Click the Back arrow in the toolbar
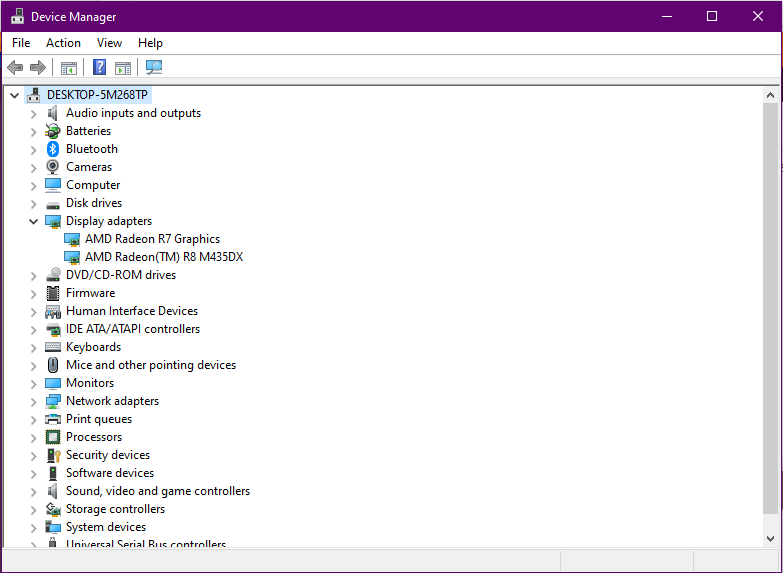Screen dimensions: 783x573 click(x=15, y=68)
